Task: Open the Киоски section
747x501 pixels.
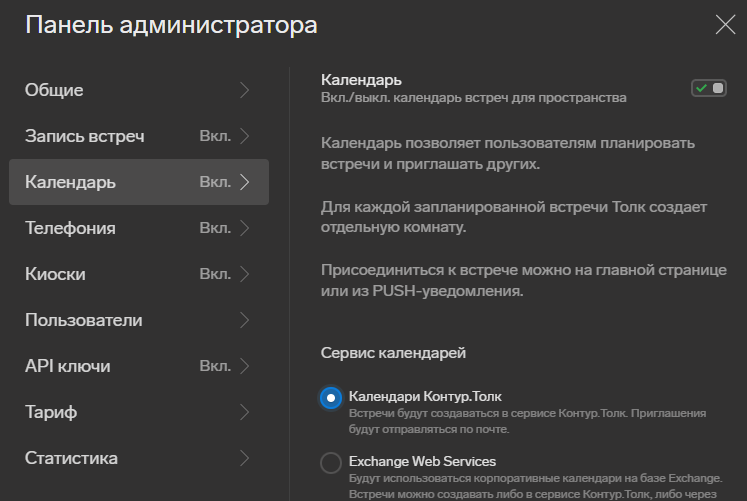Action: click(x=139, y=274)
